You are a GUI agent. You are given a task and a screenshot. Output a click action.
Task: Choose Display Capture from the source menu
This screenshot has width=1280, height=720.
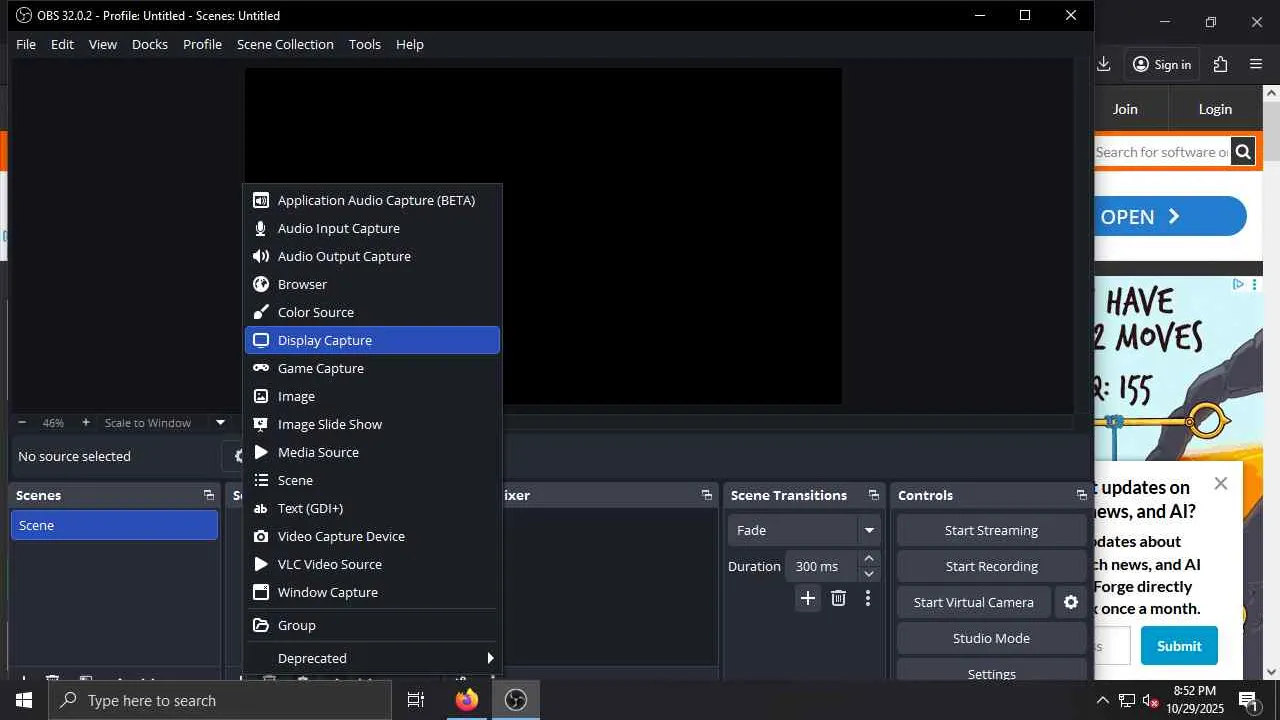pos(372,340)
